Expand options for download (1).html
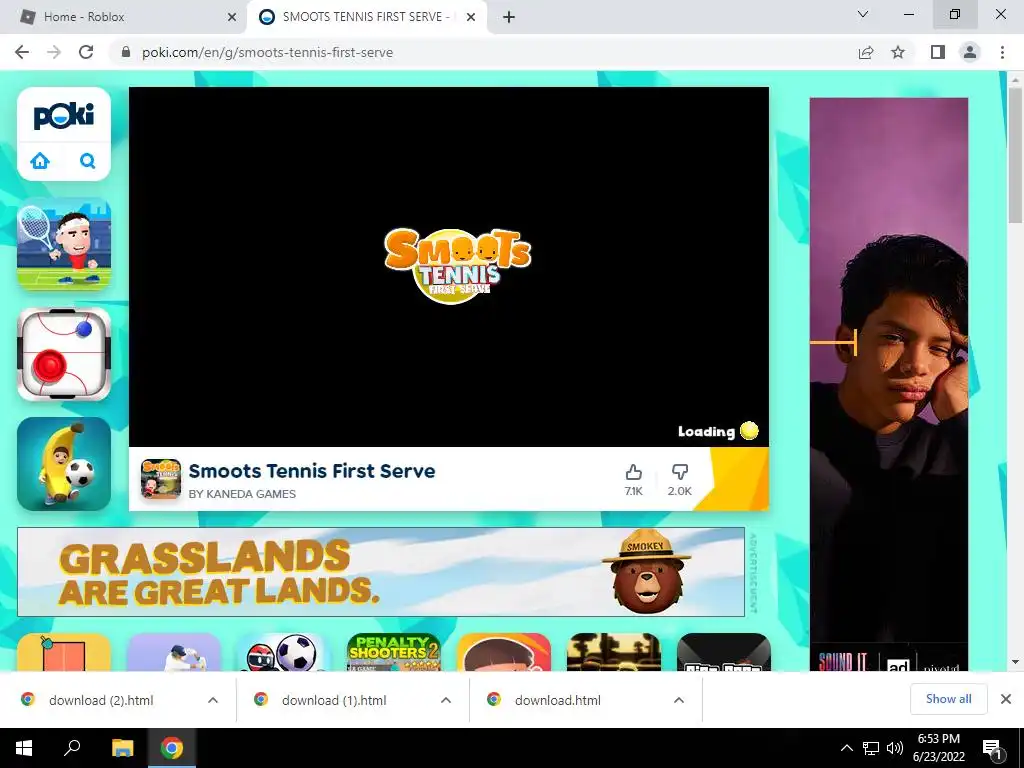 coord(446,700)
